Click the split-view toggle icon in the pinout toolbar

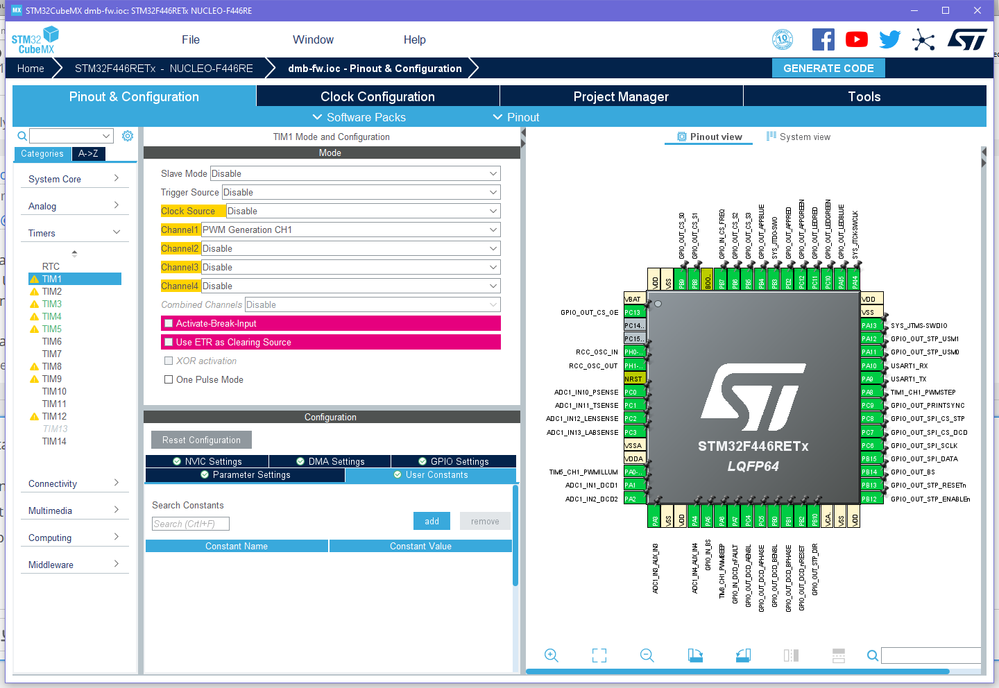pos(791,655)
